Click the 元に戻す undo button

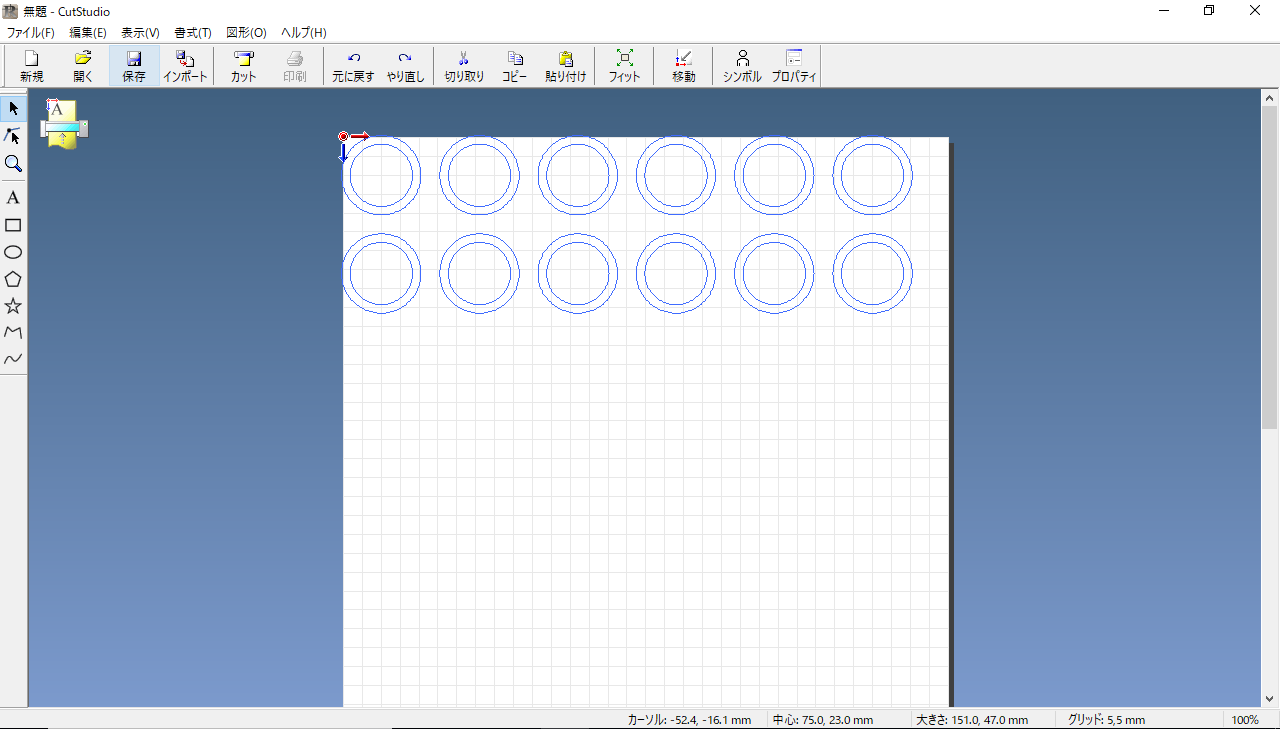pos(353,66)
